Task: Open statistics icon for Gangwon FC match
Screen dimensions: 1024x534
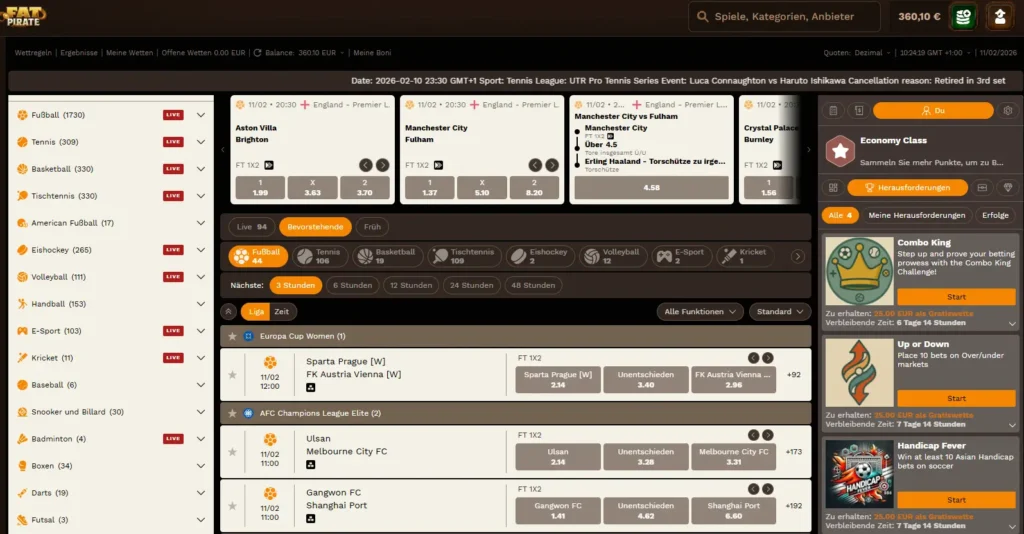Action: point(311,518)
